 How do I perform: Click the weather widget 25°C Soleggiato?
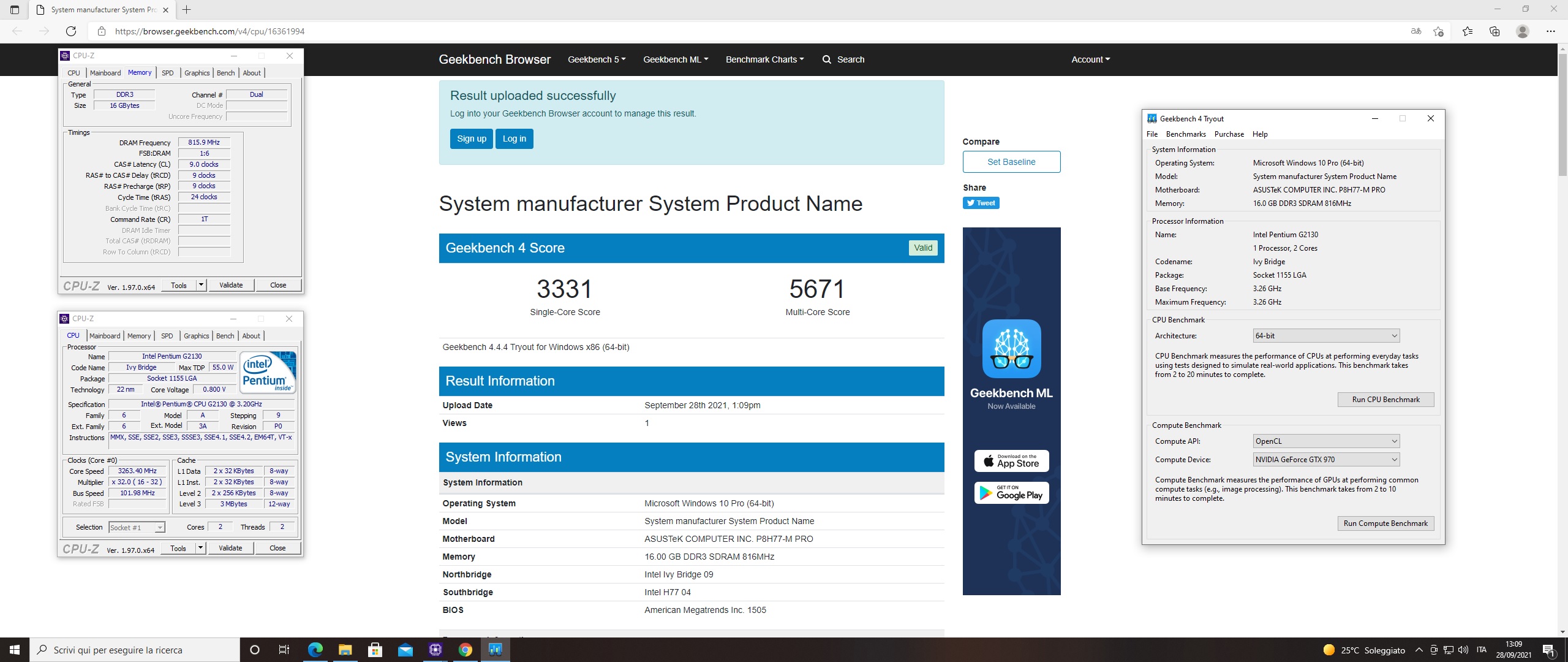pos(1364,650)
